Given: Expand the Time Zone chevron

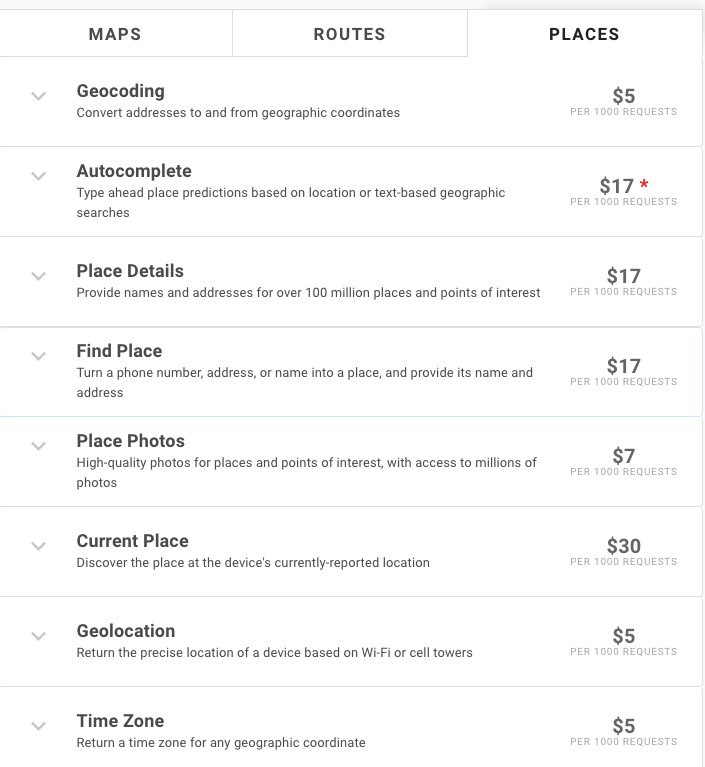Looking at the screenshot, I should 39,726.
